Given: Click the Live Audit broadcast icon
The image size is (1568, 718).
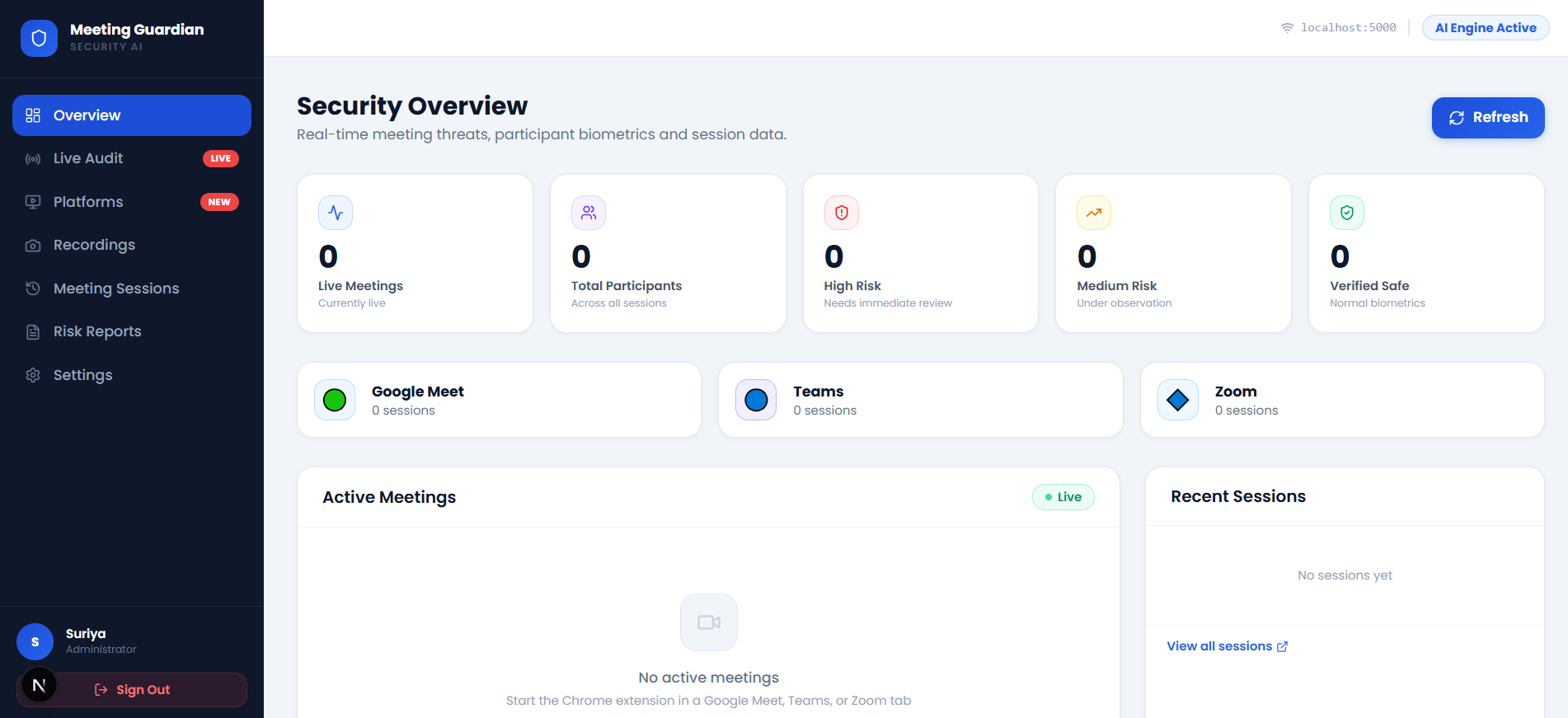Looking at the screenshot, I should pyautogui.click(x=33, y=158).
